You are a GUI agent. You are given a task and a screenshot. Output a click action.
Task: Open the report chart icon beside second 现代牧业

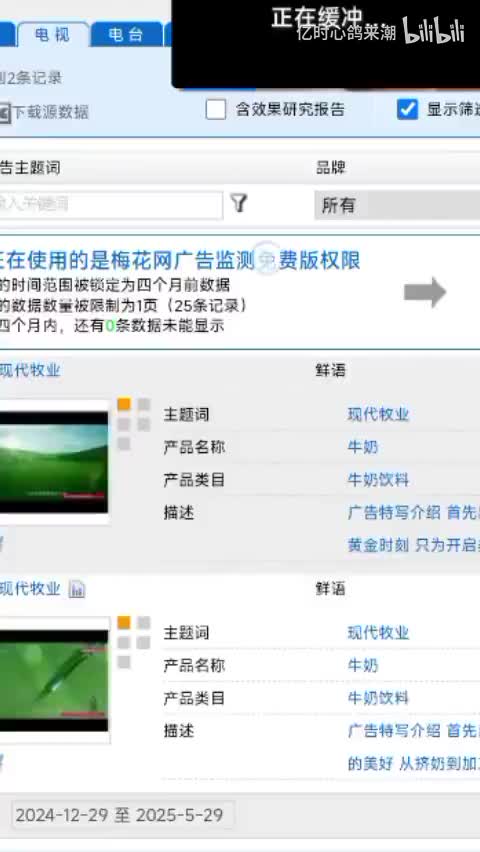tap(77, 589)
